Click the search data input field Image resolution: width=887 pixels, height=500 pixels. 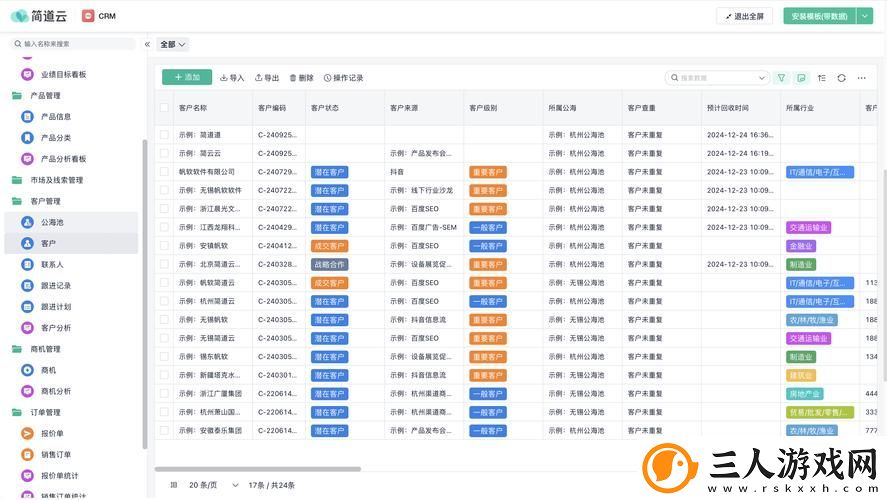point(716,78)
